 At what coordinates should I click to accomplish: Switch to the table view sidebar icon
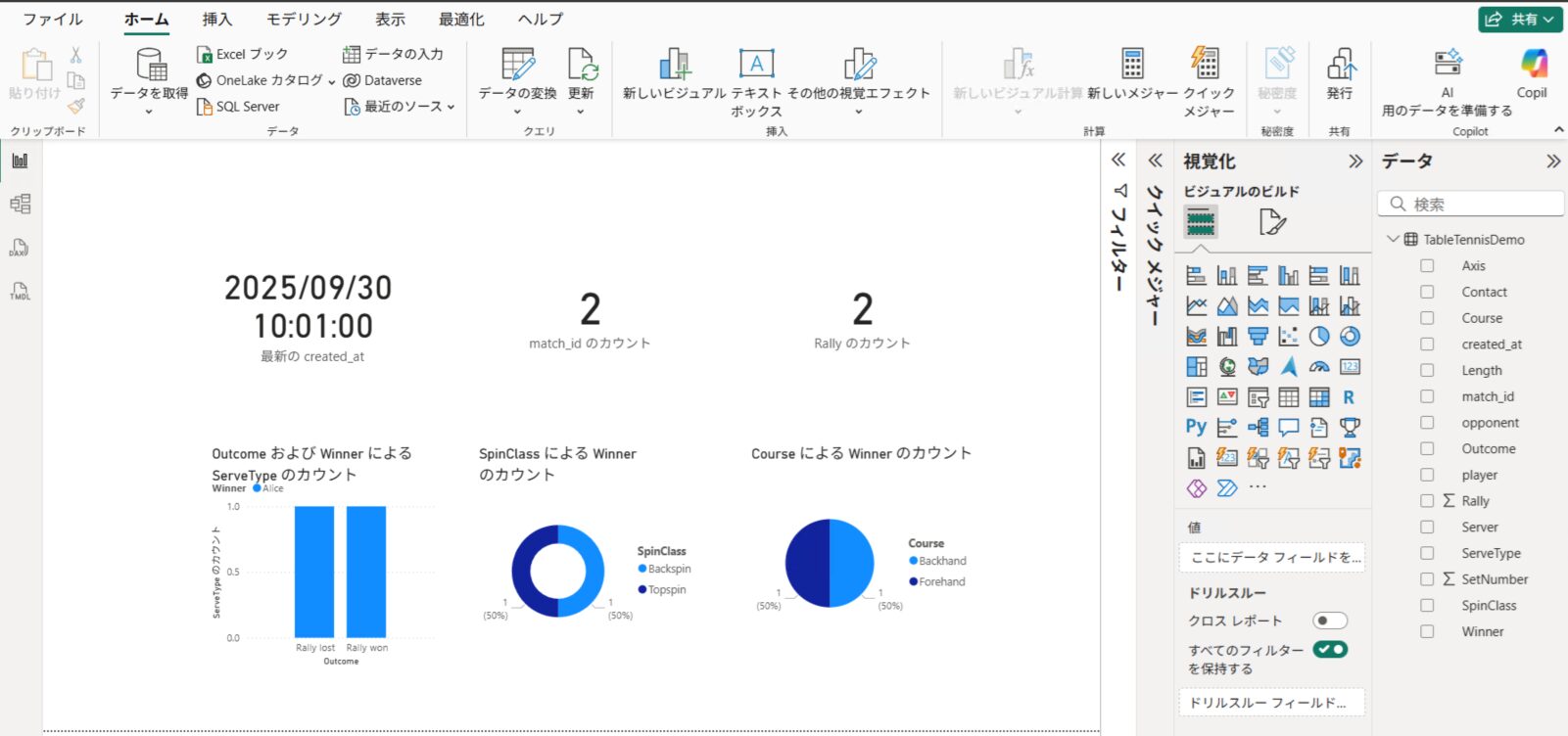pos(20,204)
